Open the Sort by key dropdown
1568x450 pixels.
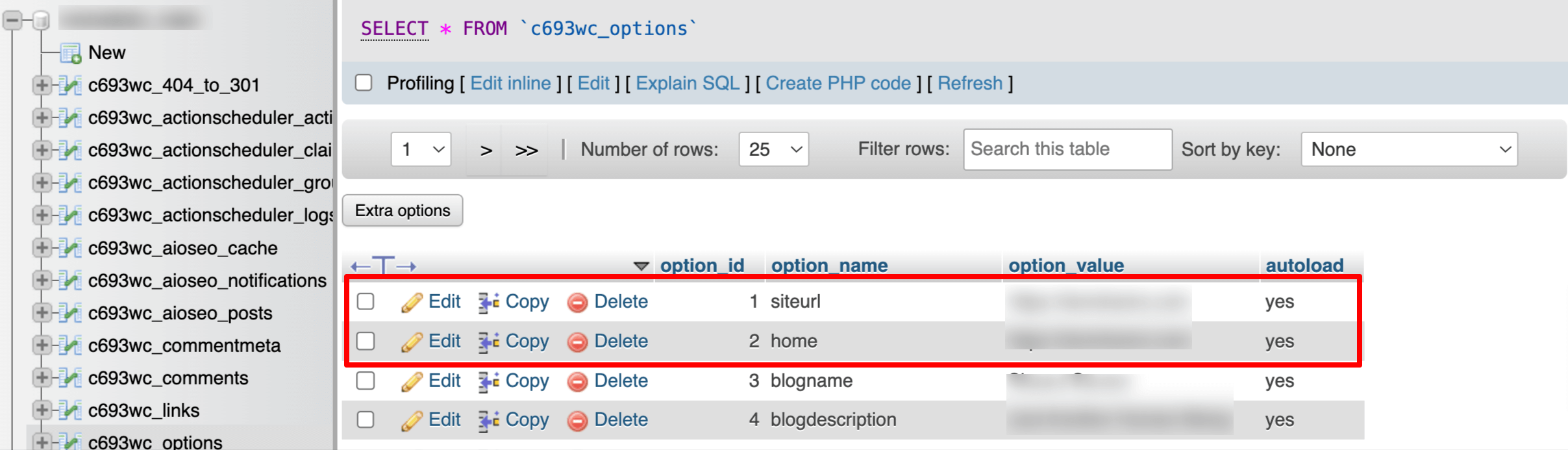[x=1409, y=149]
